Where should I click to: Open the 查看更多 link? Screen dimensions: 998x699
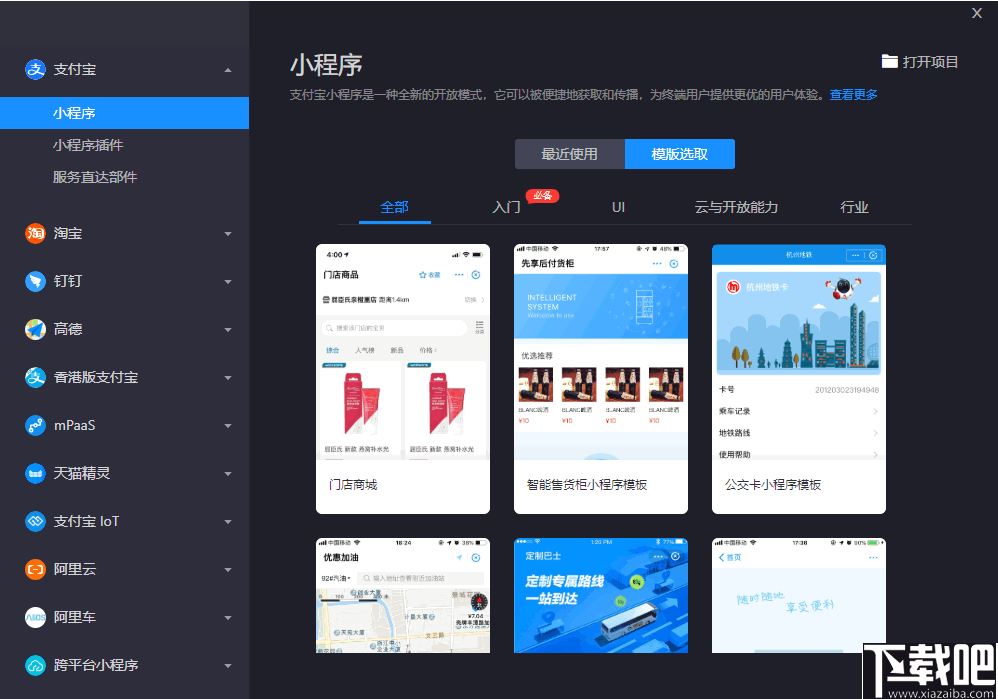click(851, 94)
